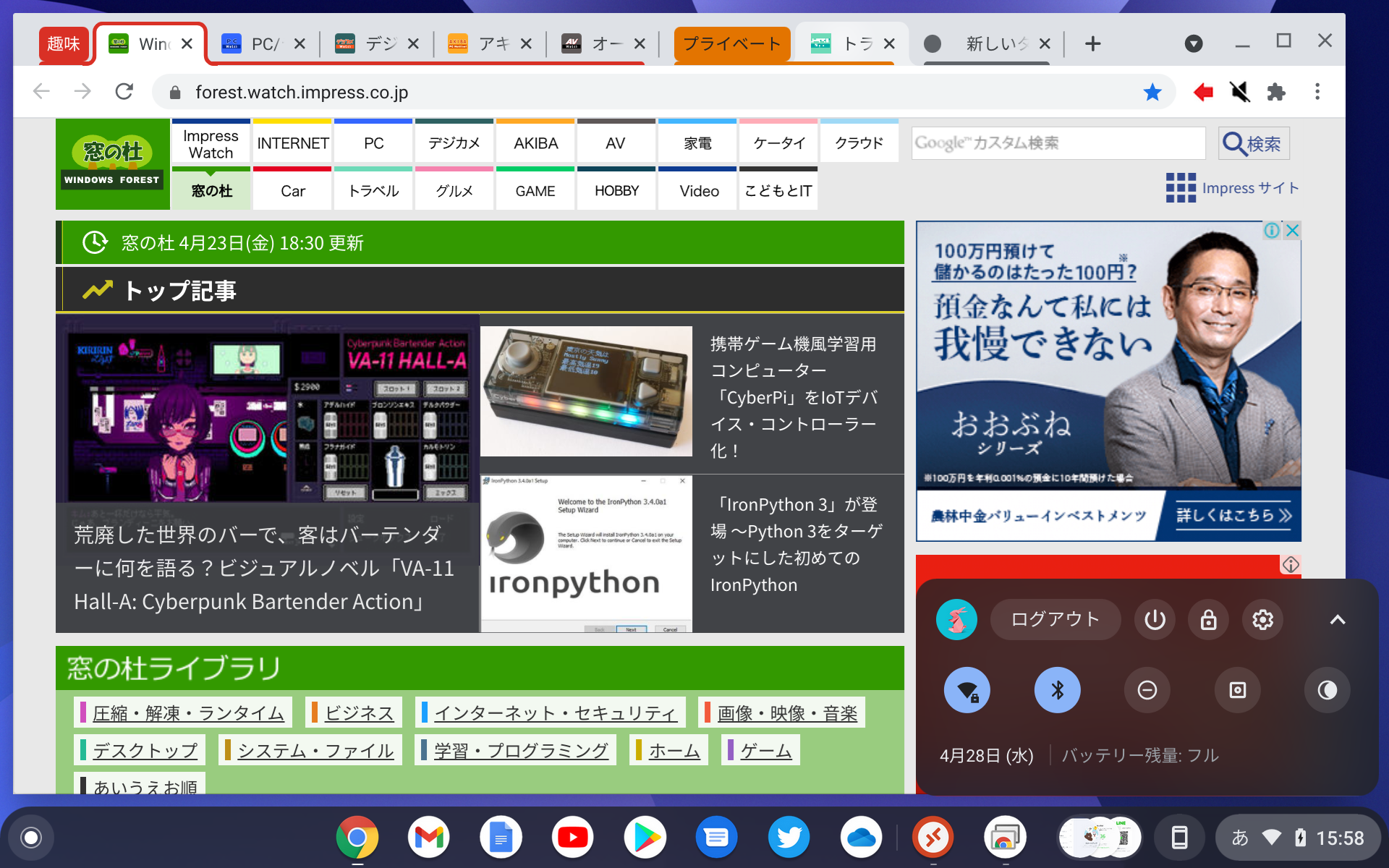Viewport: 1389px width, 868px height.
Task: Enable Bluetooth in quick settings
Action: click(x=1057, y=689)
